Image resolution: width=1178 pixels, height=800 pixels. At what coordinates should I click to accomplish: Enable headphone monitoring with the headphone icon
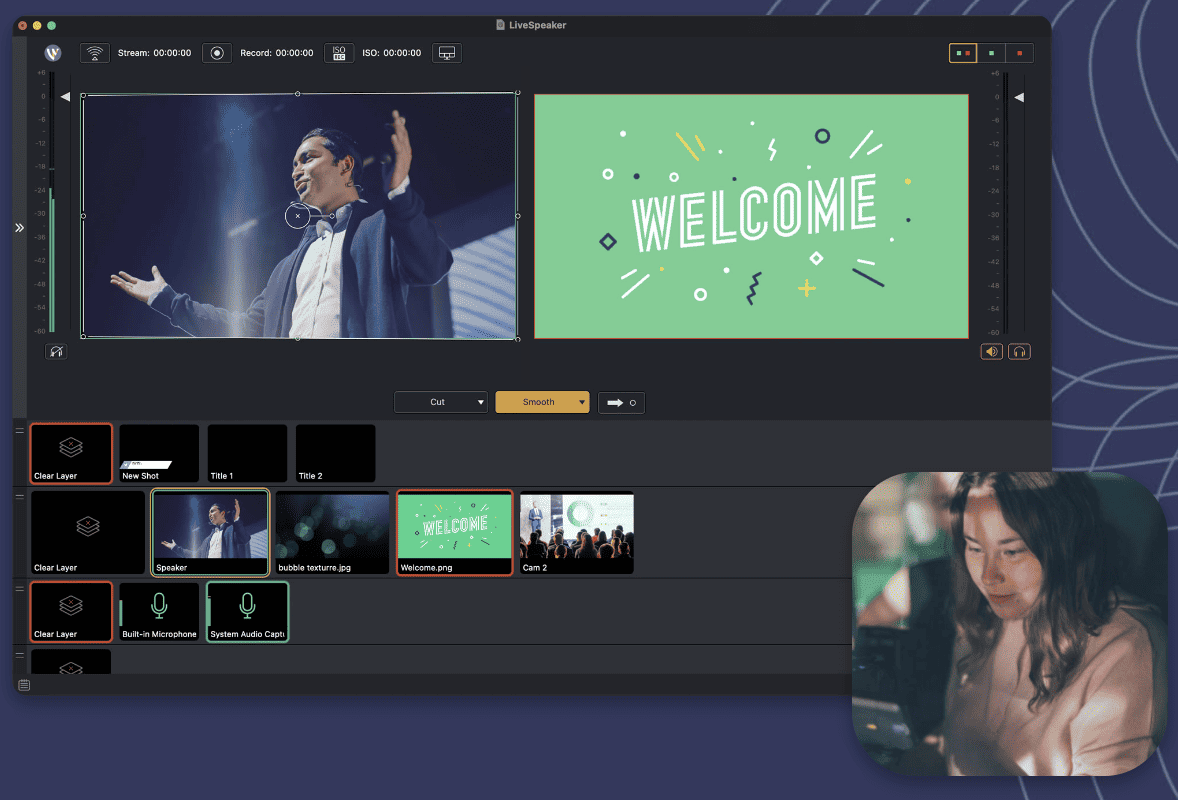(1019, 351)
